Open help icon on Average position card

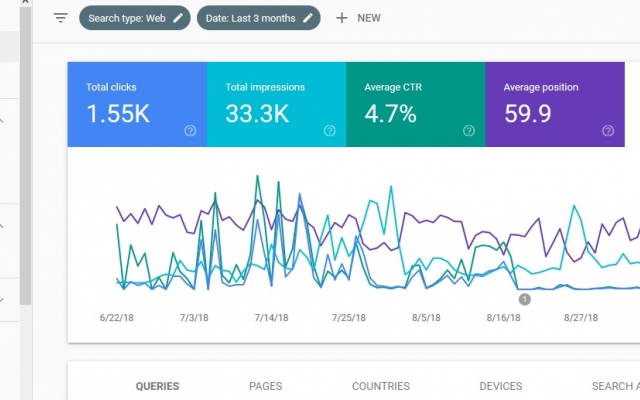[x=608, y=131]
